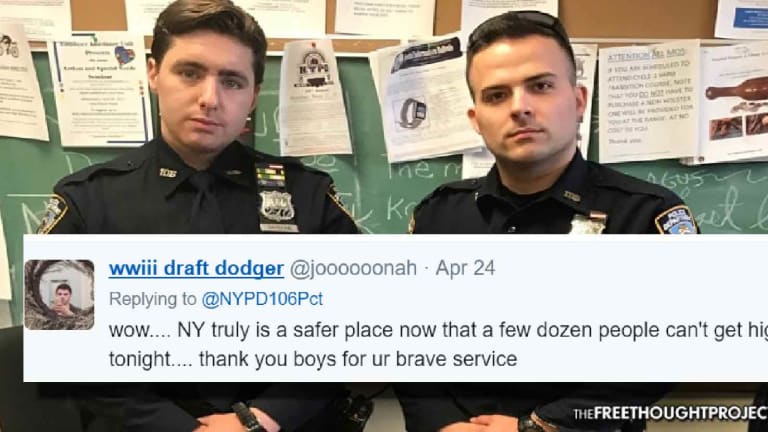Click The Free Thought Project watermark
This screenshot has width=768, height=432.
(x=670, y=414)
